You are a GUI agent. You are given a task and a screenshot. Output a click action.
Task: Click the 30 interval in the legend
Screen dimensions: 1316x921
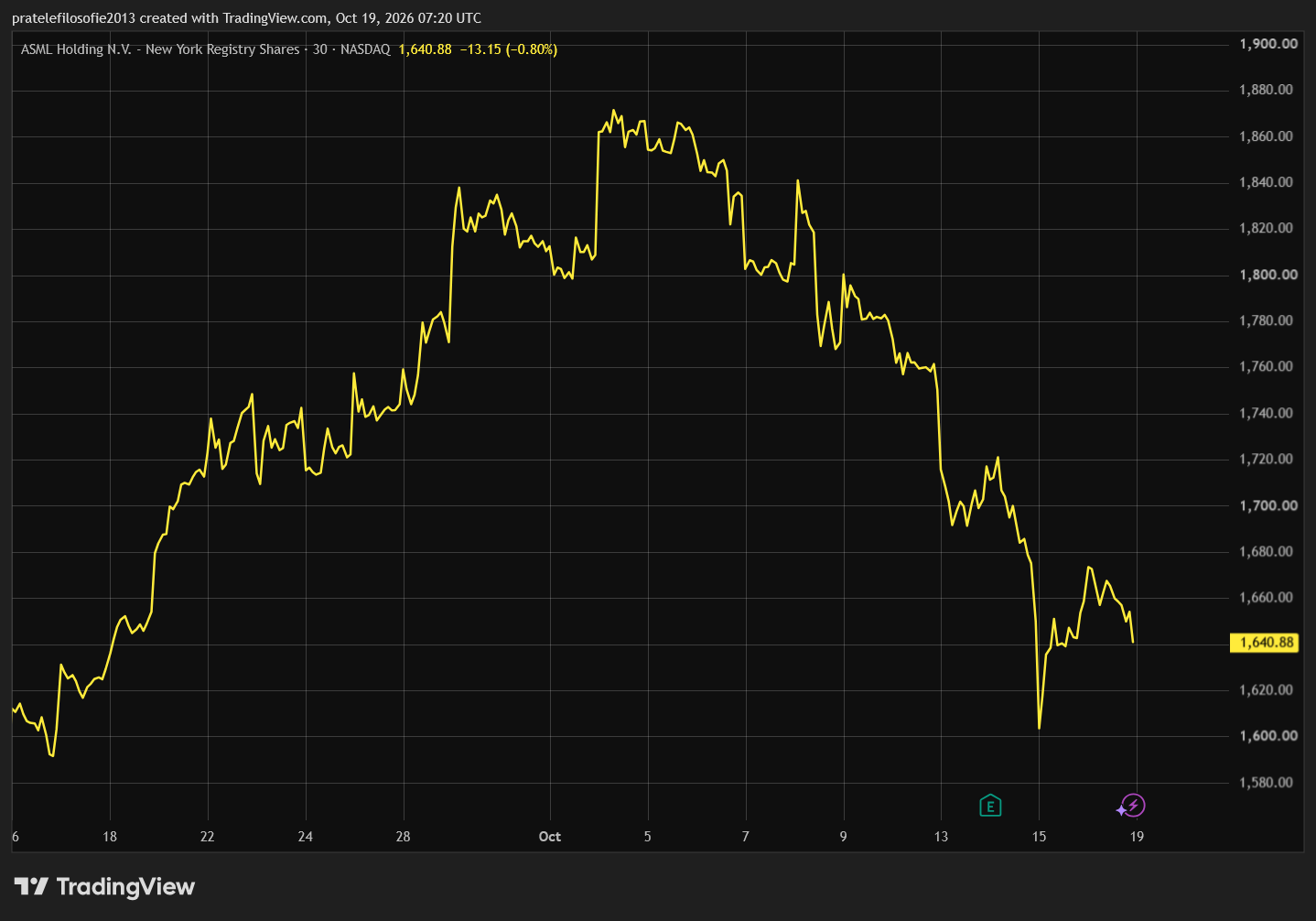pos(320,49)
